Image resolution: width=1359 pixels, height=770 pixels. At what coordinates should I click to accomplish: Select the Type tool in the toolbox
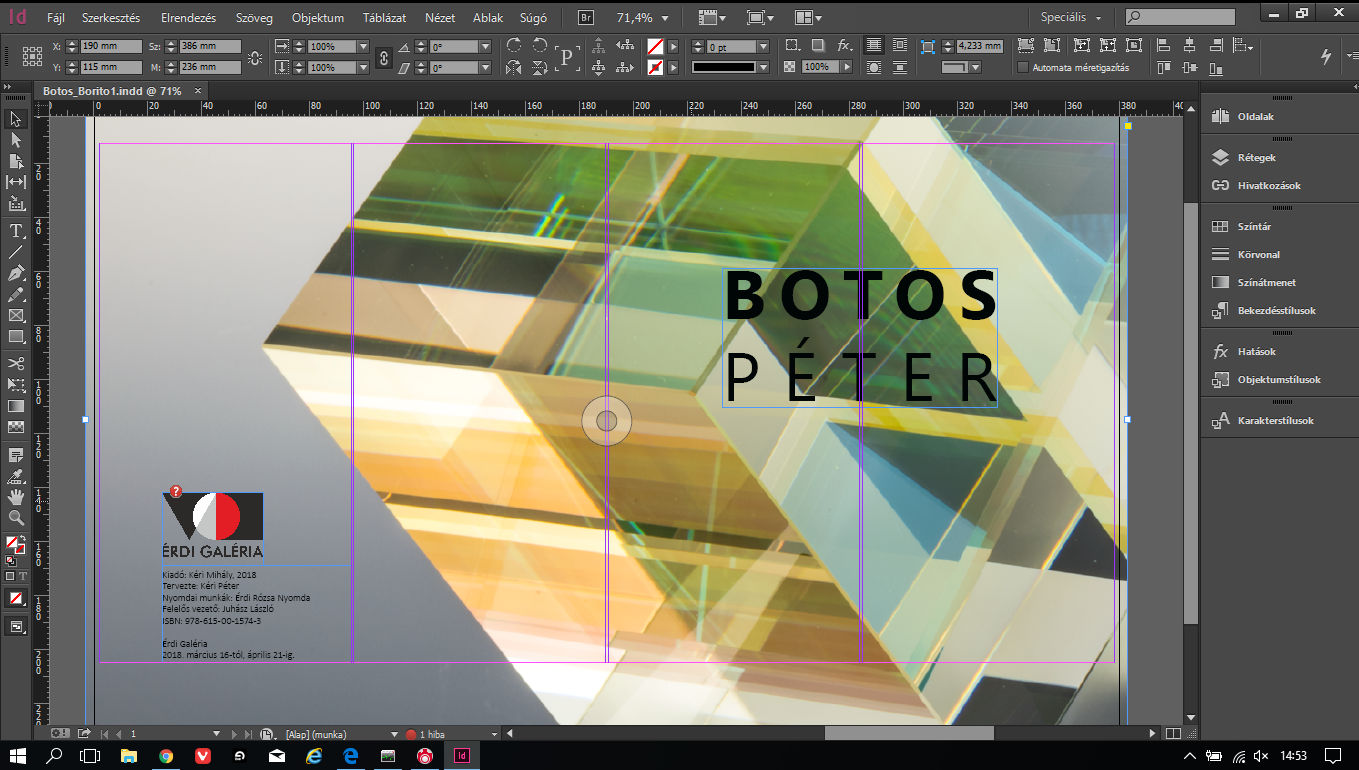point(16,231)
